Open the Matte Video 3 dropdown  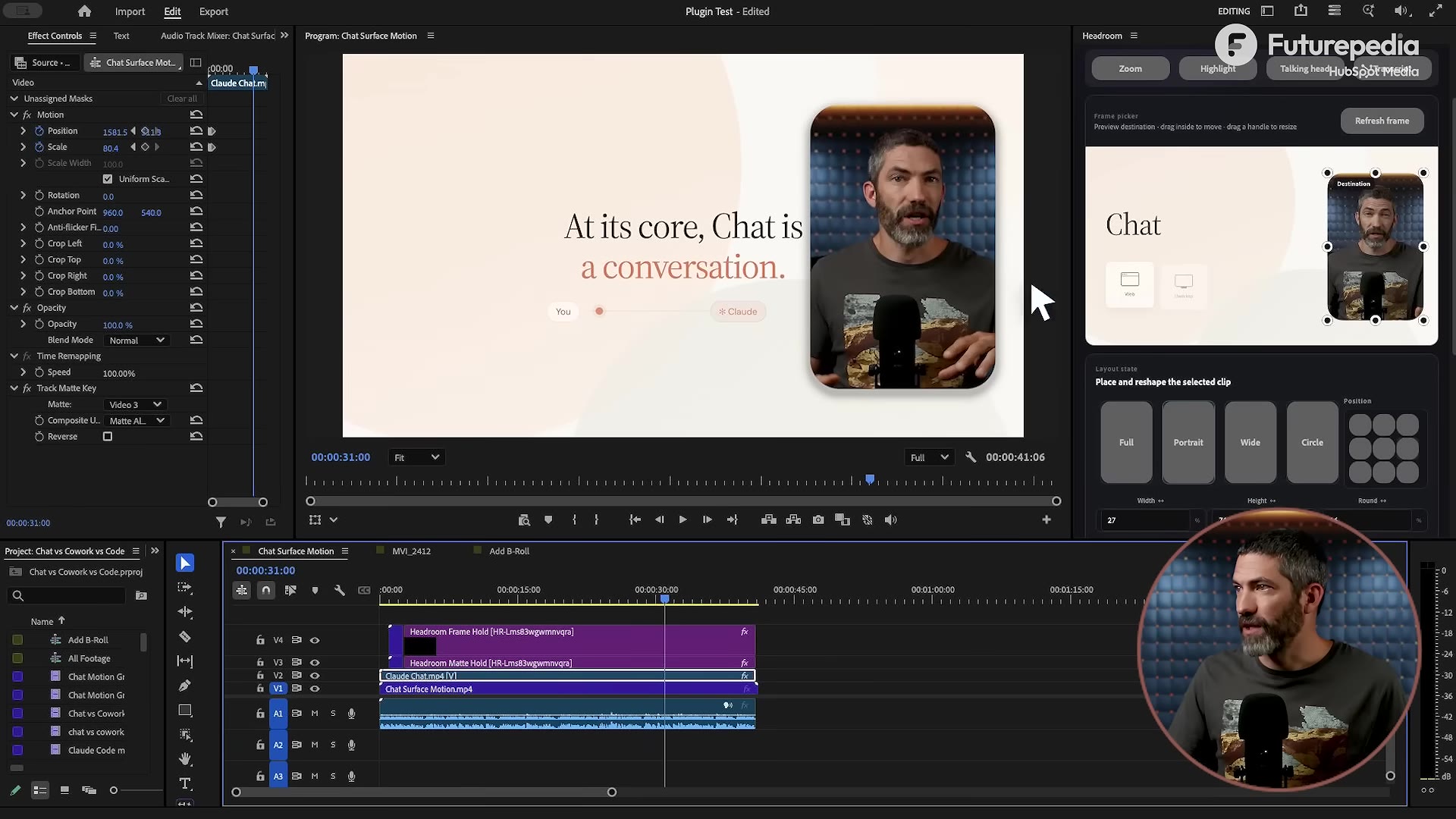point(135,404)
